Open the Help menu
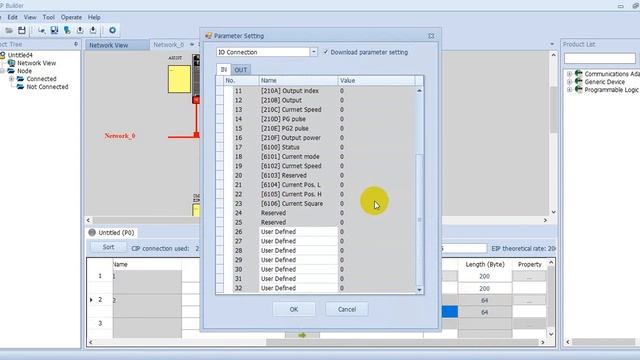 pyautogui.click(x=94, y=17)
